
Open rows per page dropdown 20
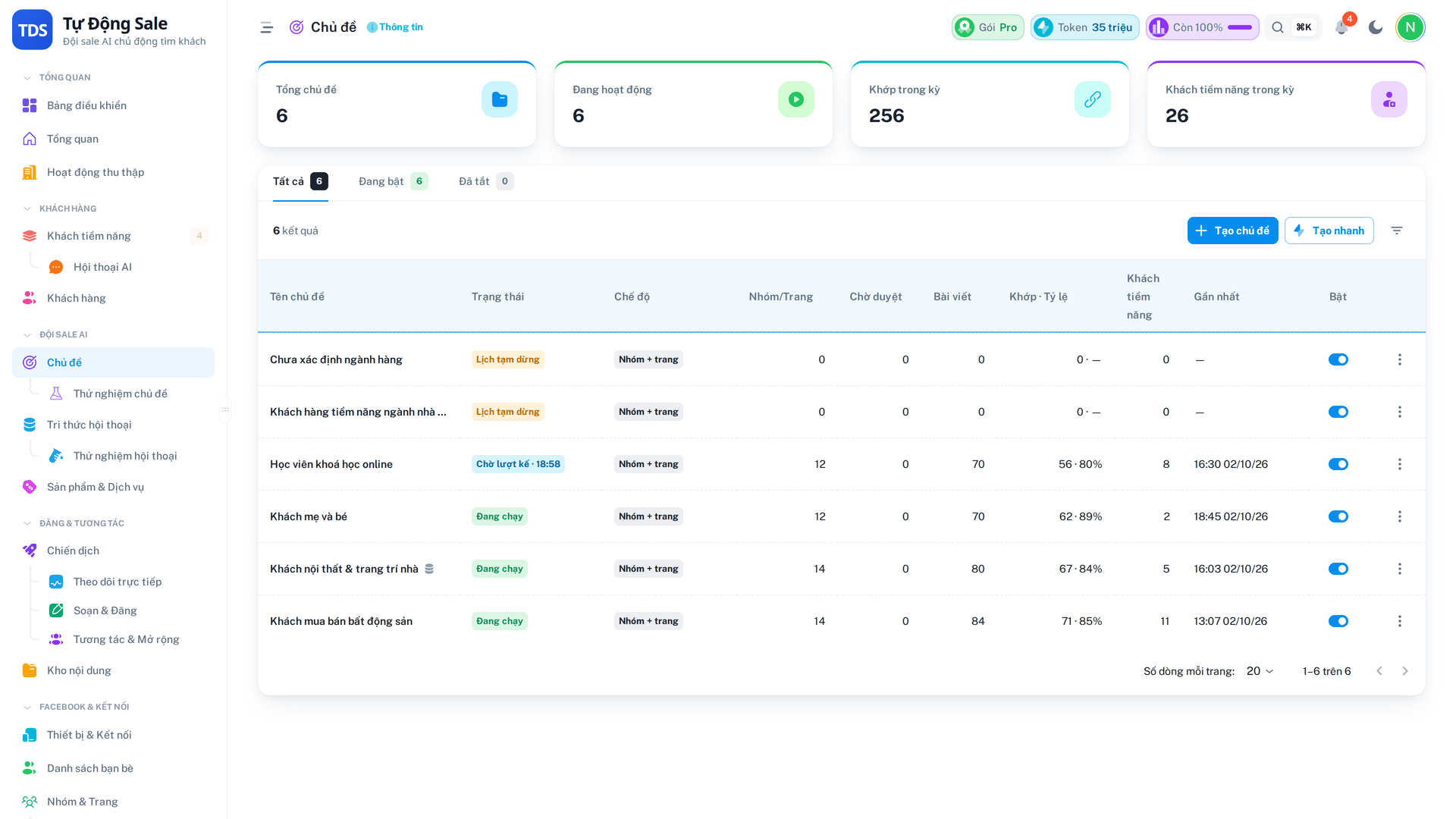[1260, 671]
